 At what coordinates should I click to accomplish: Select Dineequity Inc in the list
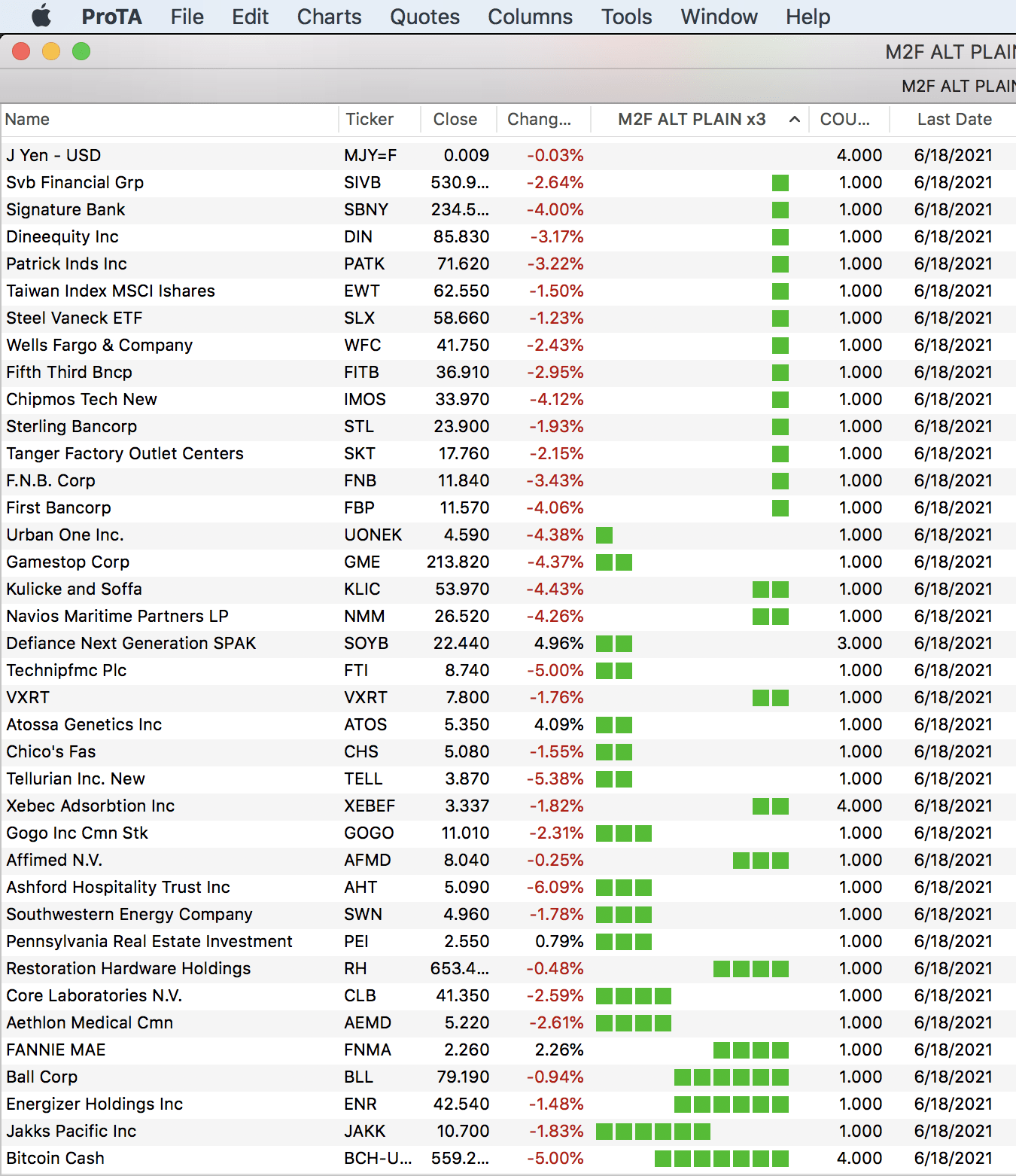pos(508,236)
